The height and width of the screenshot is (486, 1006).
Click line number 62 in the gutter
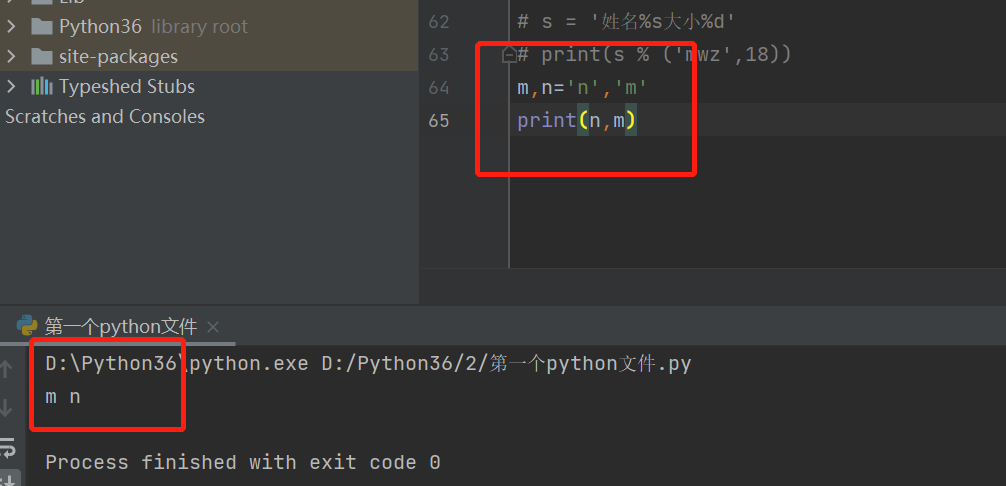[439, 22]
